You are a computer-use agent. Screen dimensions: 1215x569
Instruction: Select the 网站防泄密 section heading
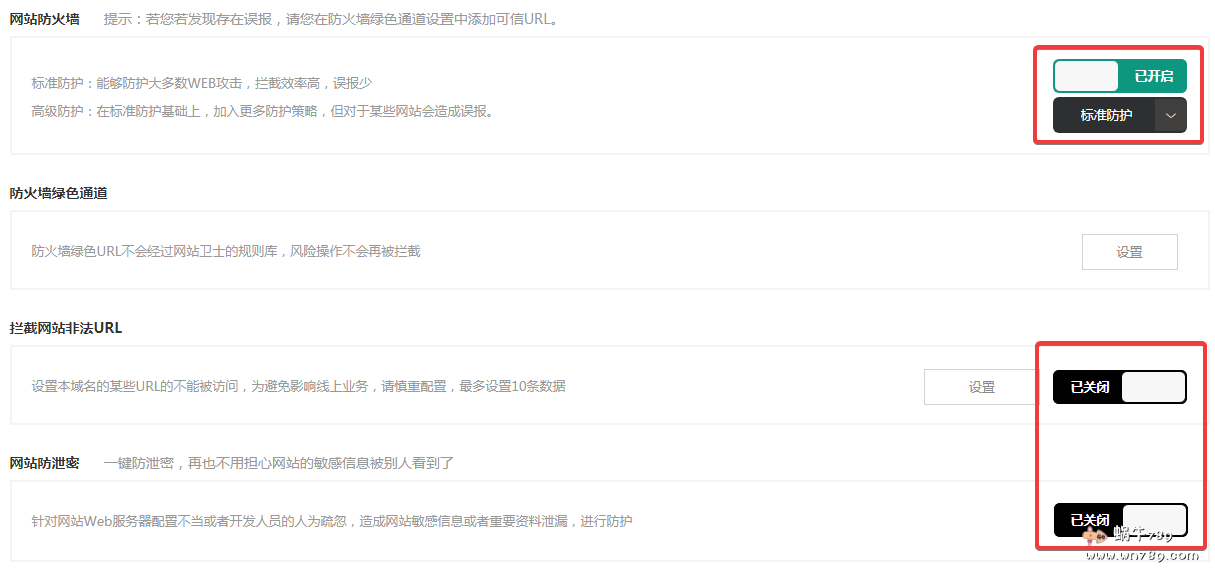[x=45, y=463]
